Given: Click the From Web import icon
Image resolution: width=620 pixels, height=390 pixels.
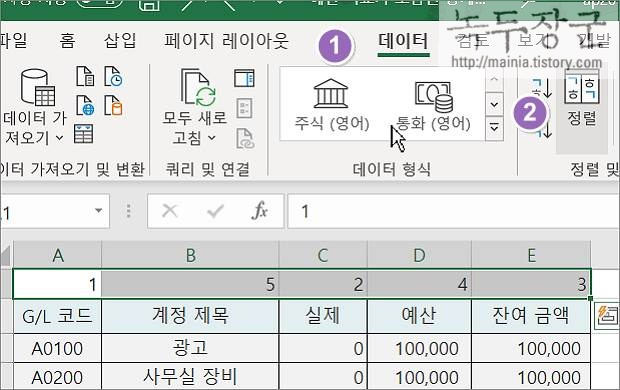Looking at the screenshot, I should coord(85,105).
